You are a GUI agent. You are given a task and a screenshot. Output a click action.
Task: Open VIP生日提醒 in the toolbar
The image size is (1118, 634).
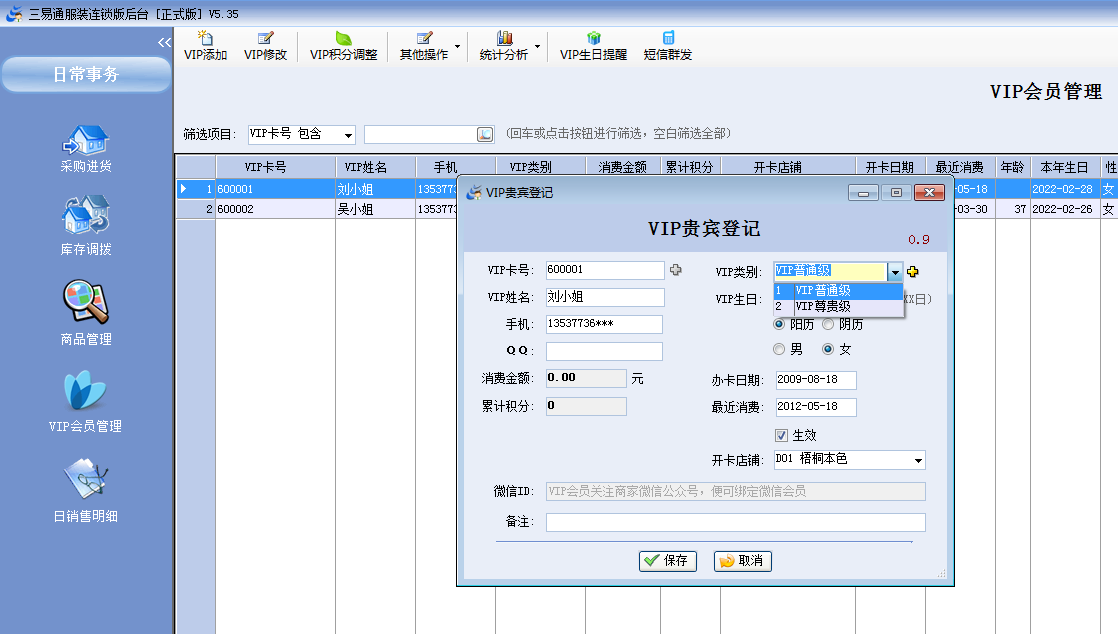click(593, 46)
